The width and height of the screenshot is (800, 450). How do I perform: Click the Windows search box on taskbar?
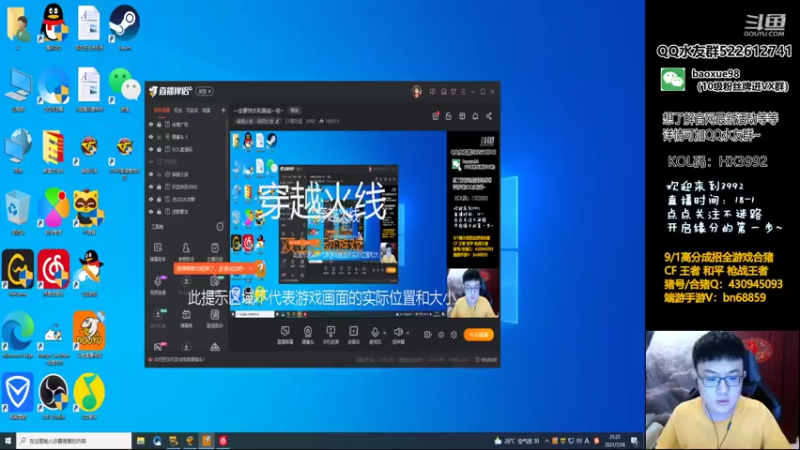pyautogui.click(x=74, y=441)
